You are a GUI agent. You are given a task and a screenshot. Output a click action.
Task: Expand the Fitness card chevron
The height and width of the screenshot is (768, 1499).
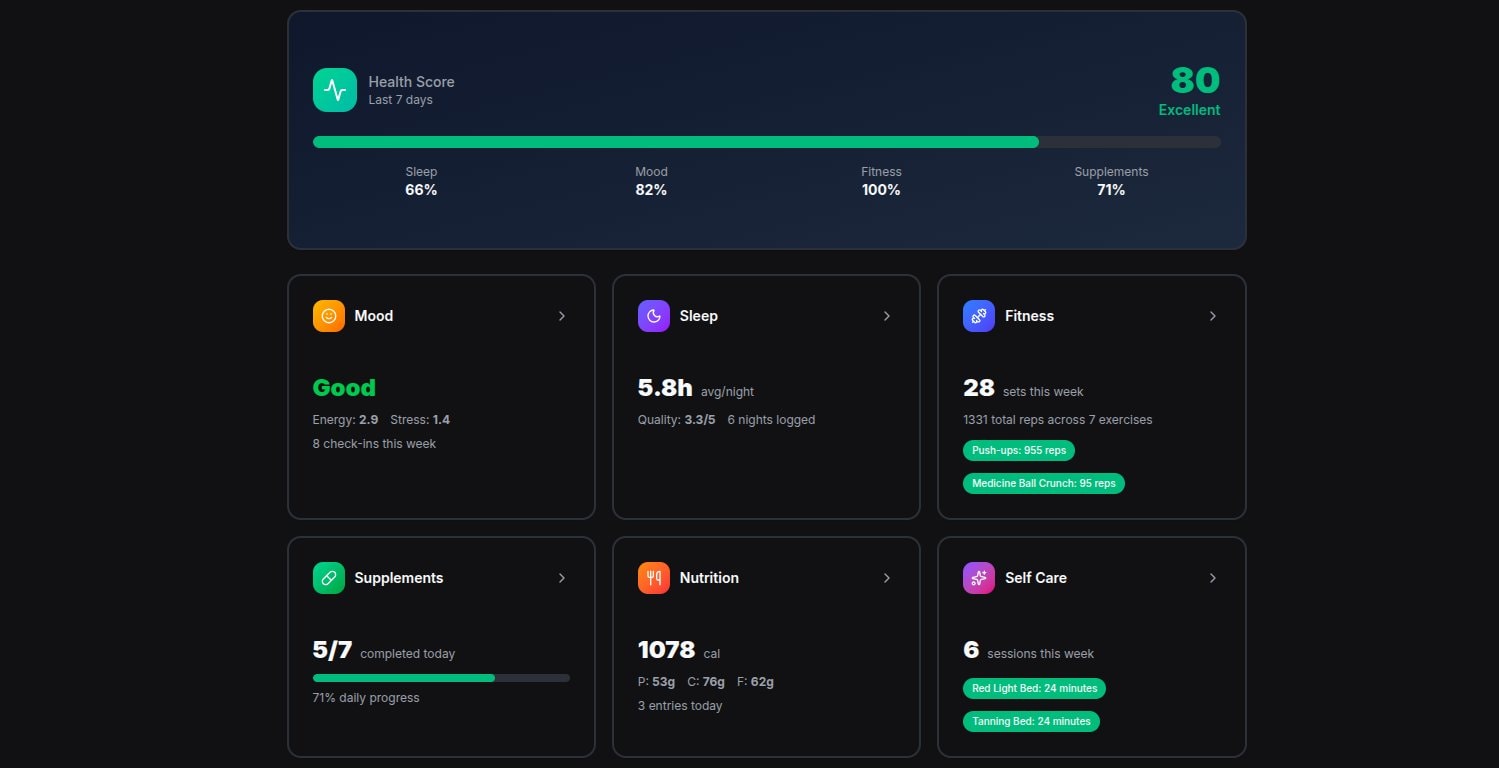tap(1213, 315)
